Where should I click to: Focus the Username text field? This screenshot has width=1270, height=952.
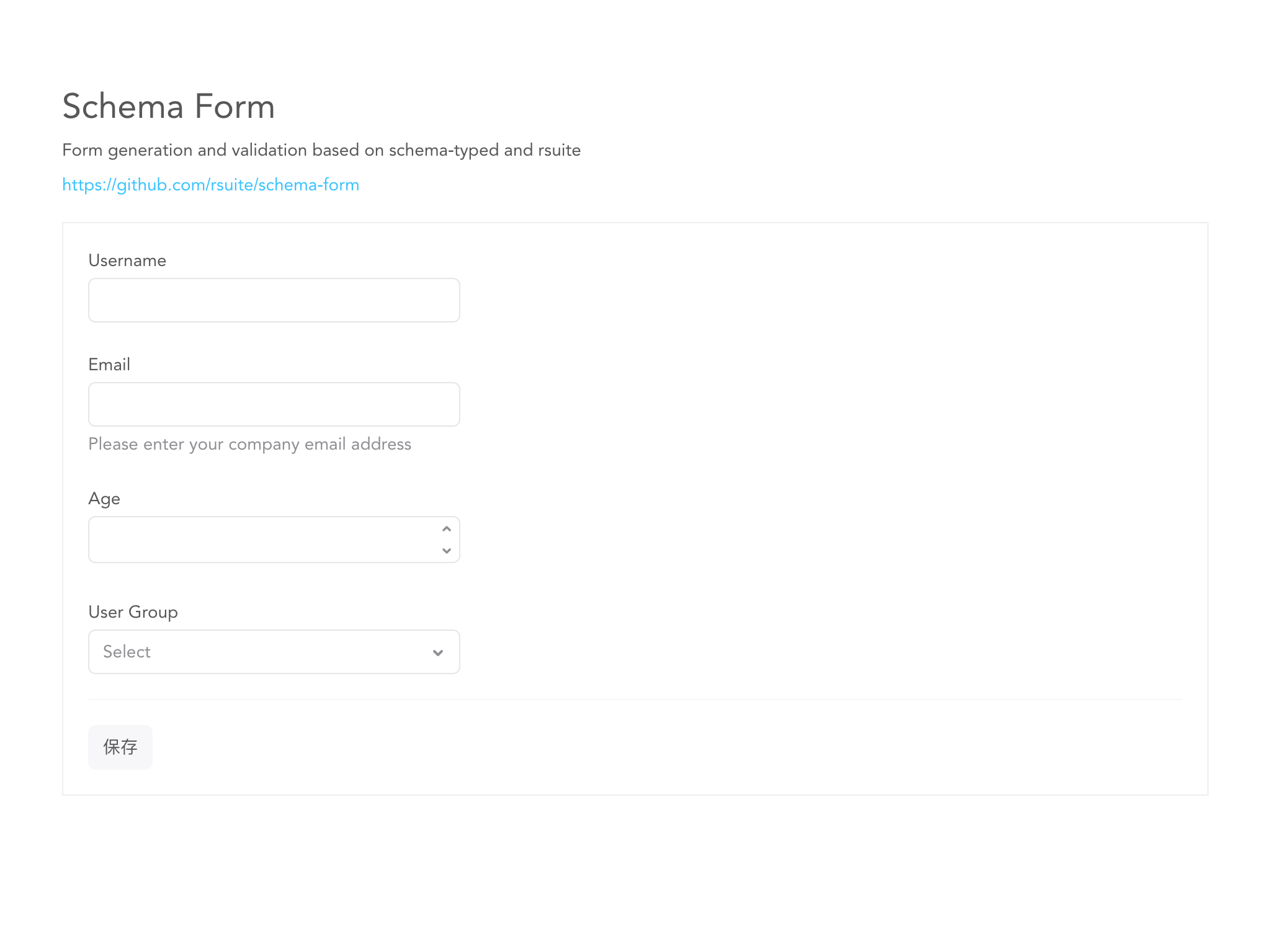274,300
